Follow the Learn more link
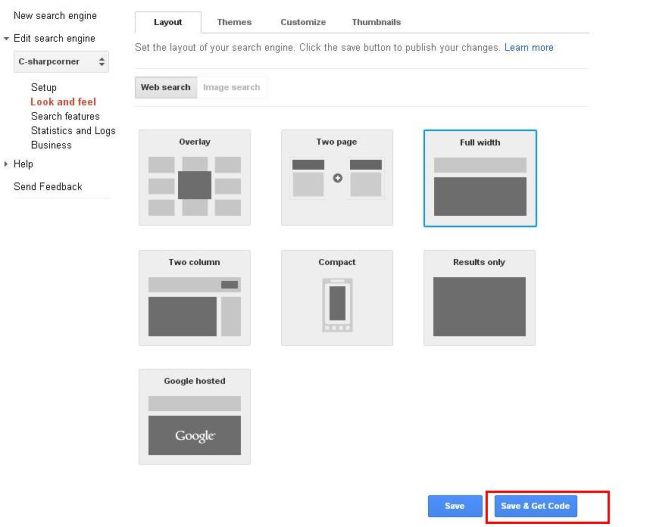The width and height of the screenshot is (650, 527). pos(529,48)
